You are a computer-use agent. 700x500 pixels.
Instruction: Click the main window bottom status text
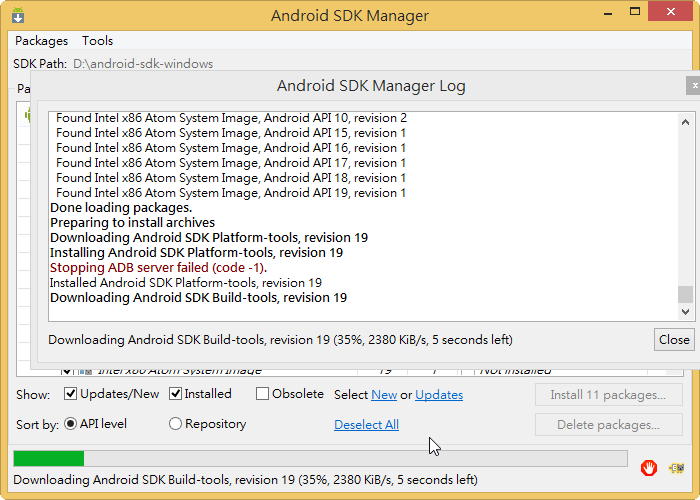click(246, 480)
